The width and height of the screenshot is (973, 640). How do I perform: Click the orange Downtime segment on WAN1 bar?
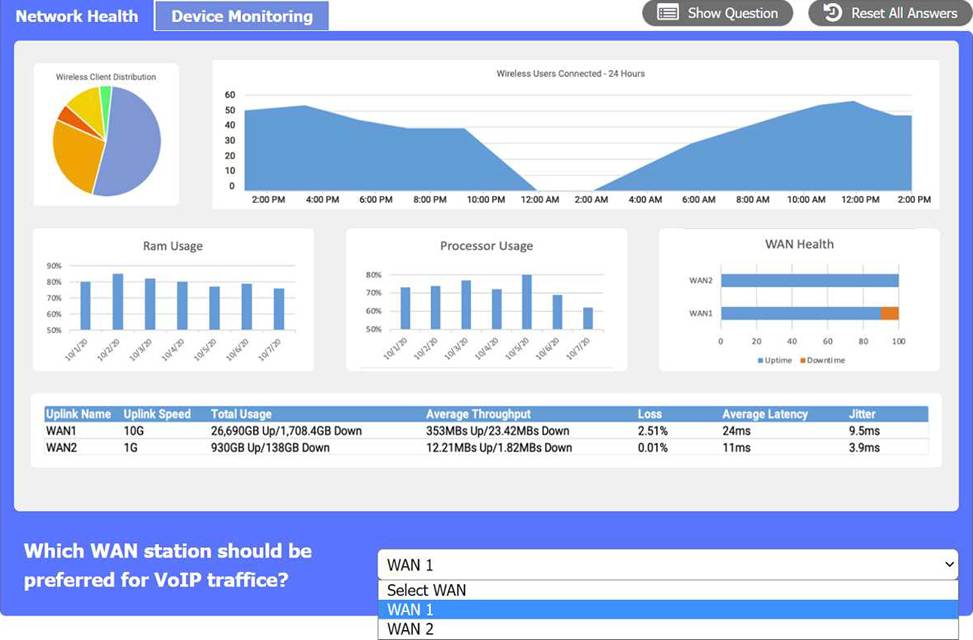click(889, 313)
